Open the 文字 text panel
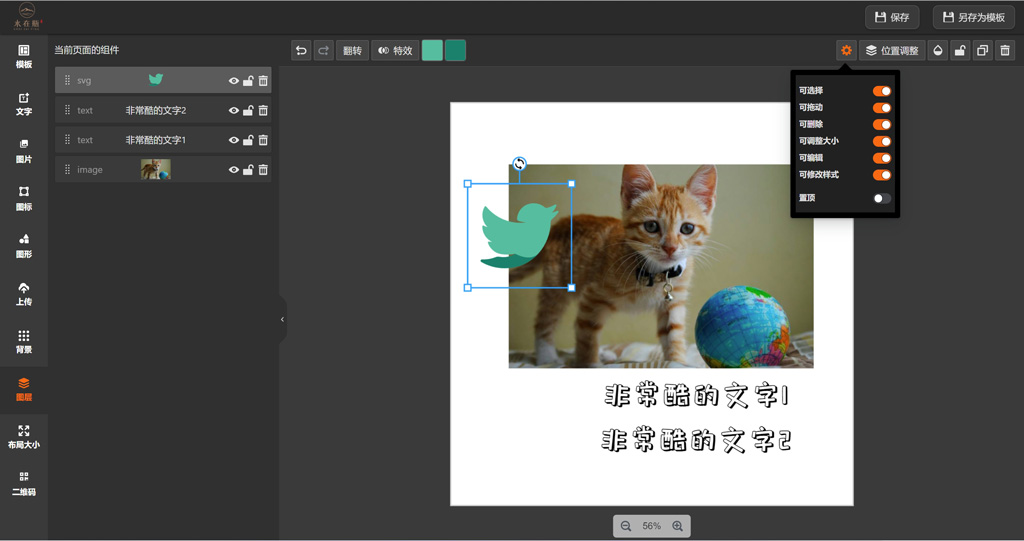 click(24, 105)
